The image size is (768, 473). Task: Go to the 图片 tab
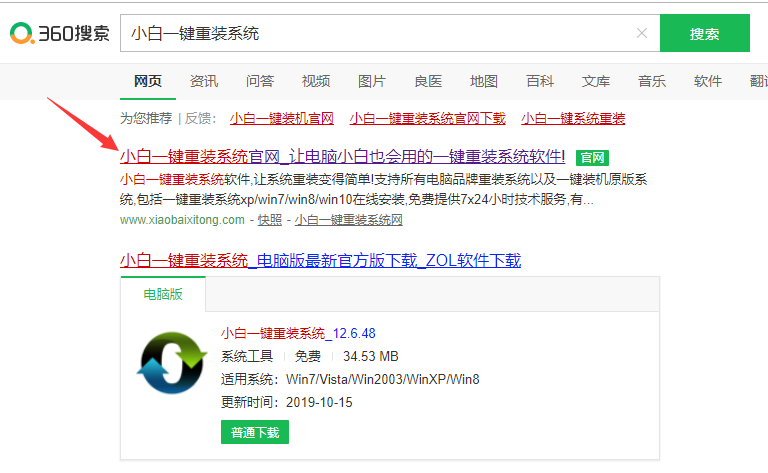[372, 81]
